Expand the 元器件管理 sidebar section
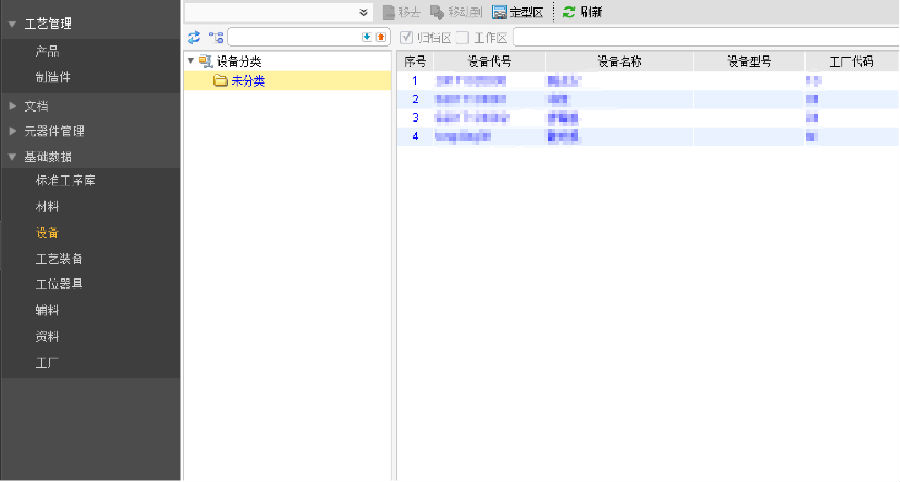900x482 pixels. tap(13, 131)
